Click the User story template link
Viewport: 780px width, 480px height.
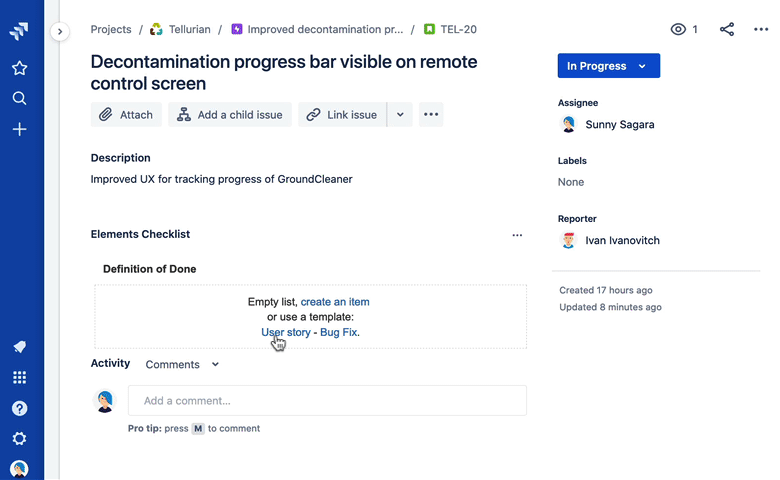tap(286, 332)
